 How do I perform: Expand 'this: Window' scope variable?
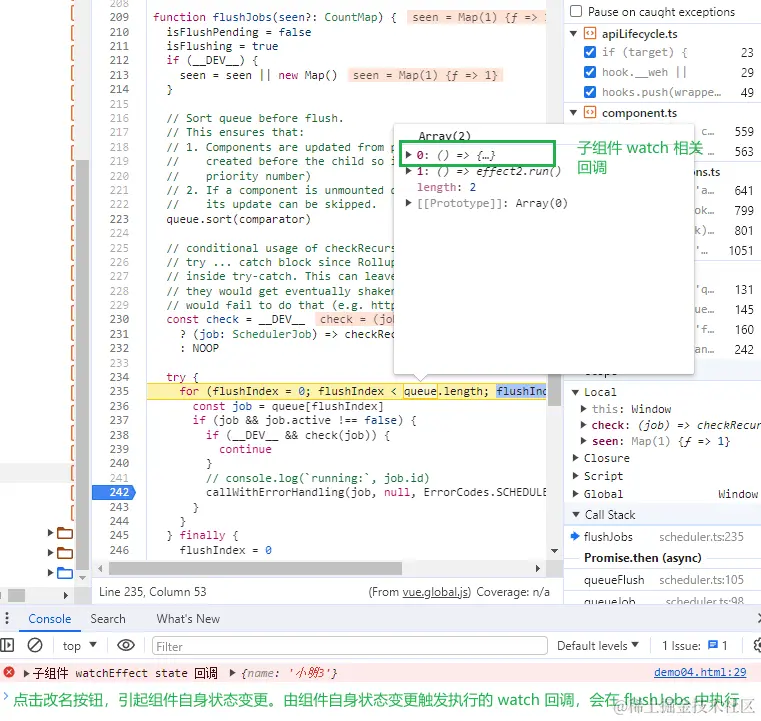click(x=584, y=409)
